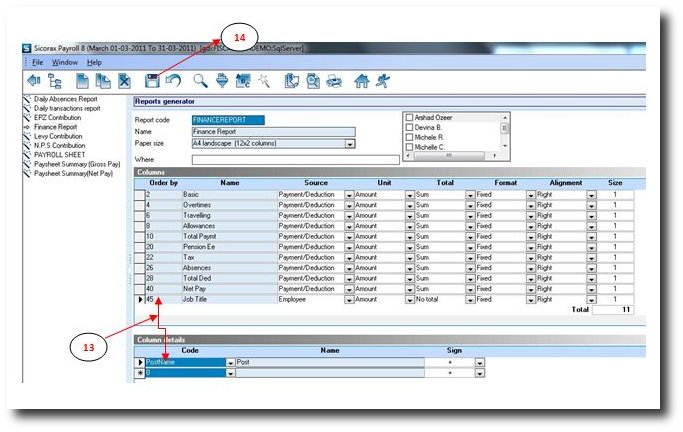Click the Delete document icon

124,80
